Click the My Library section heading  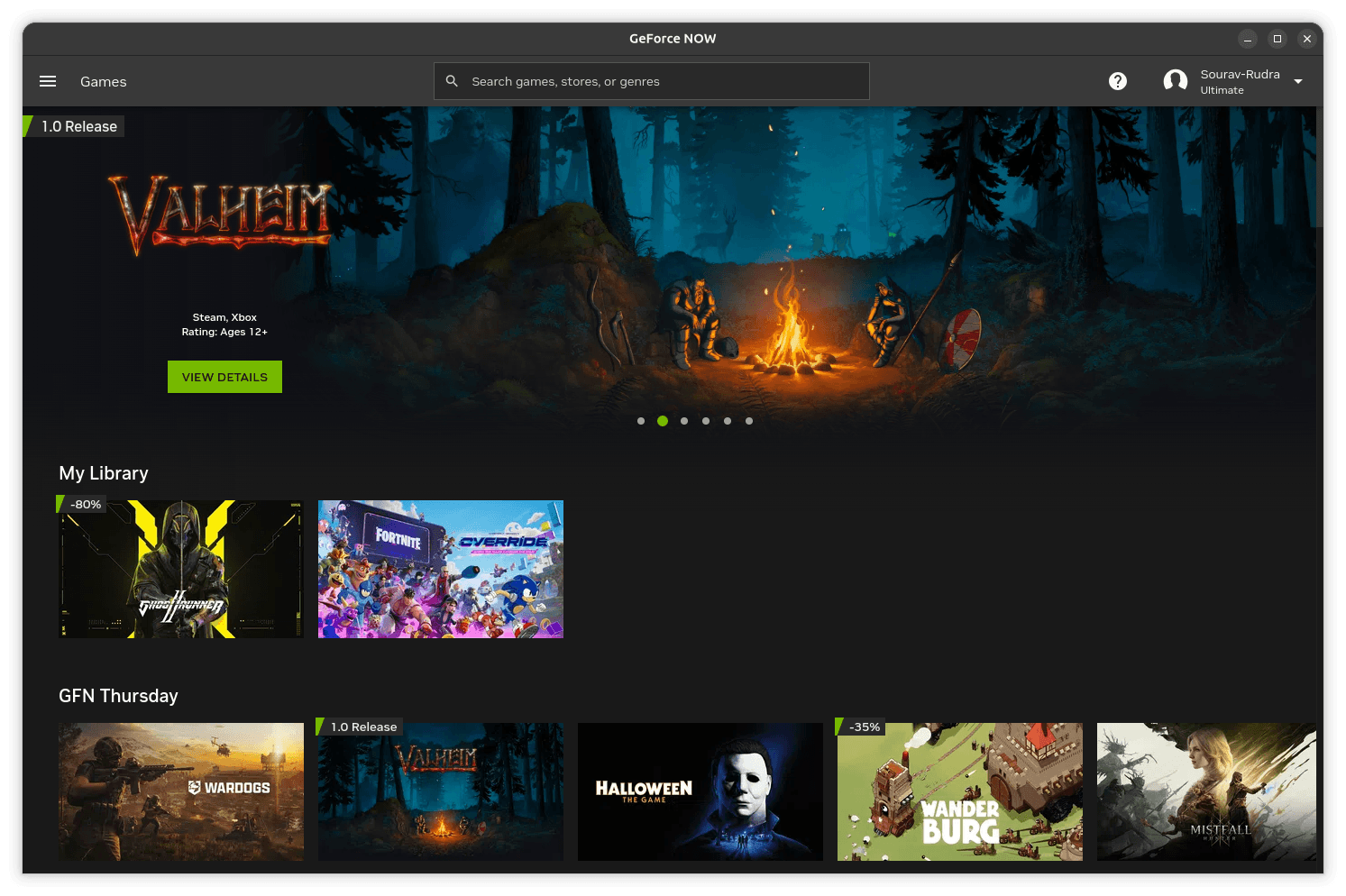[x=104, y=473]
